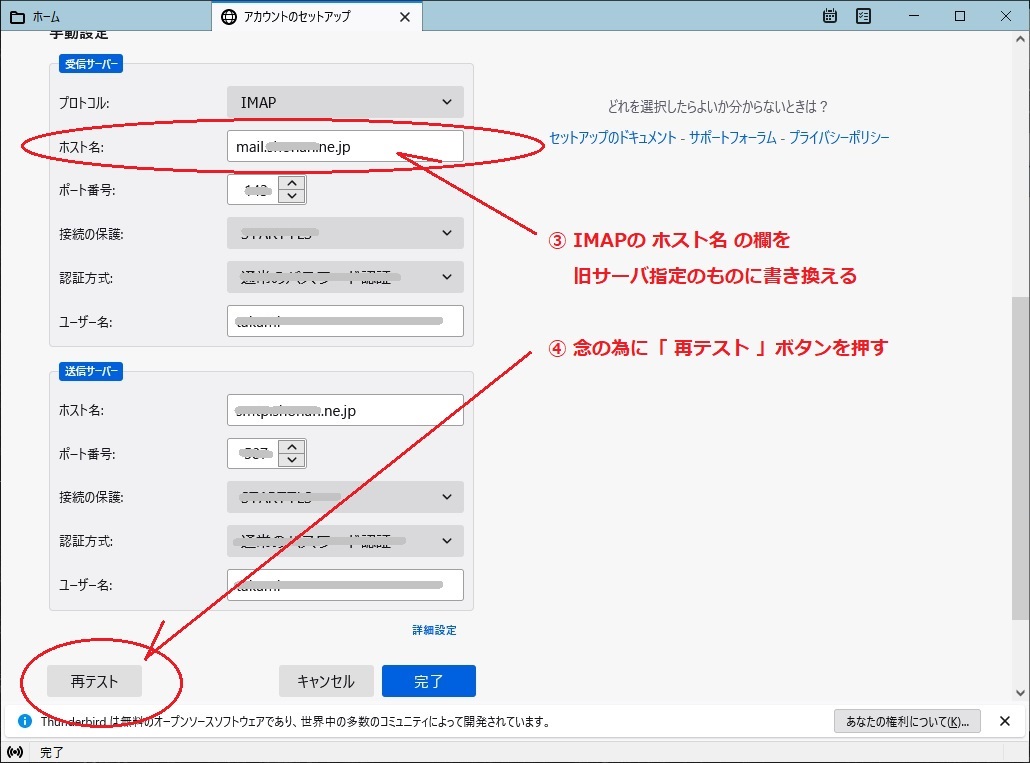Click the incoming server ホスト名 field
The width and height of the screenshot is (1030, 763).
[x=345, y=147]
